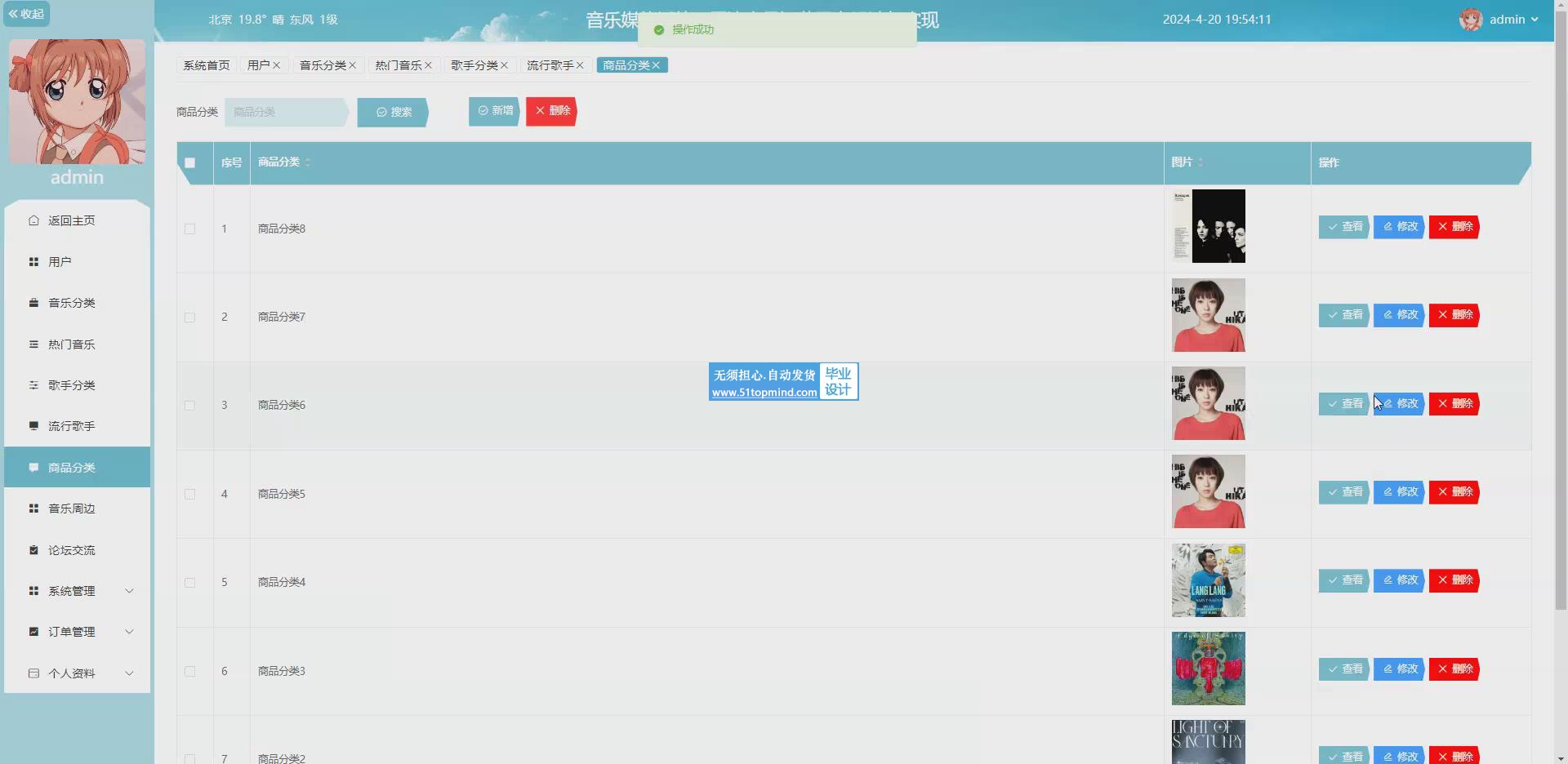1568x764 pixels.
Task: Click the admin avatar icon in the header
Action: 1471,20
